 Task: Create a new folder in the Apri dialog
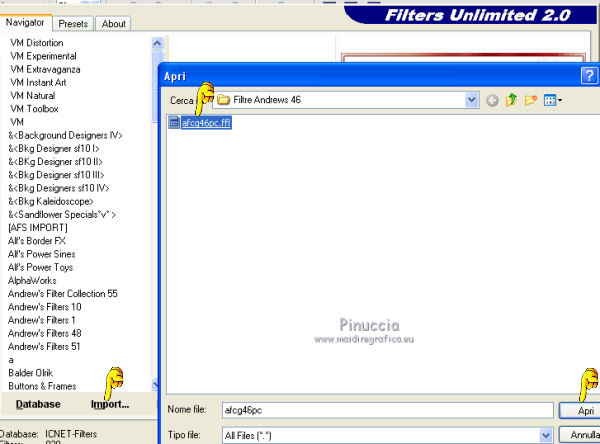tap(530, 100)
